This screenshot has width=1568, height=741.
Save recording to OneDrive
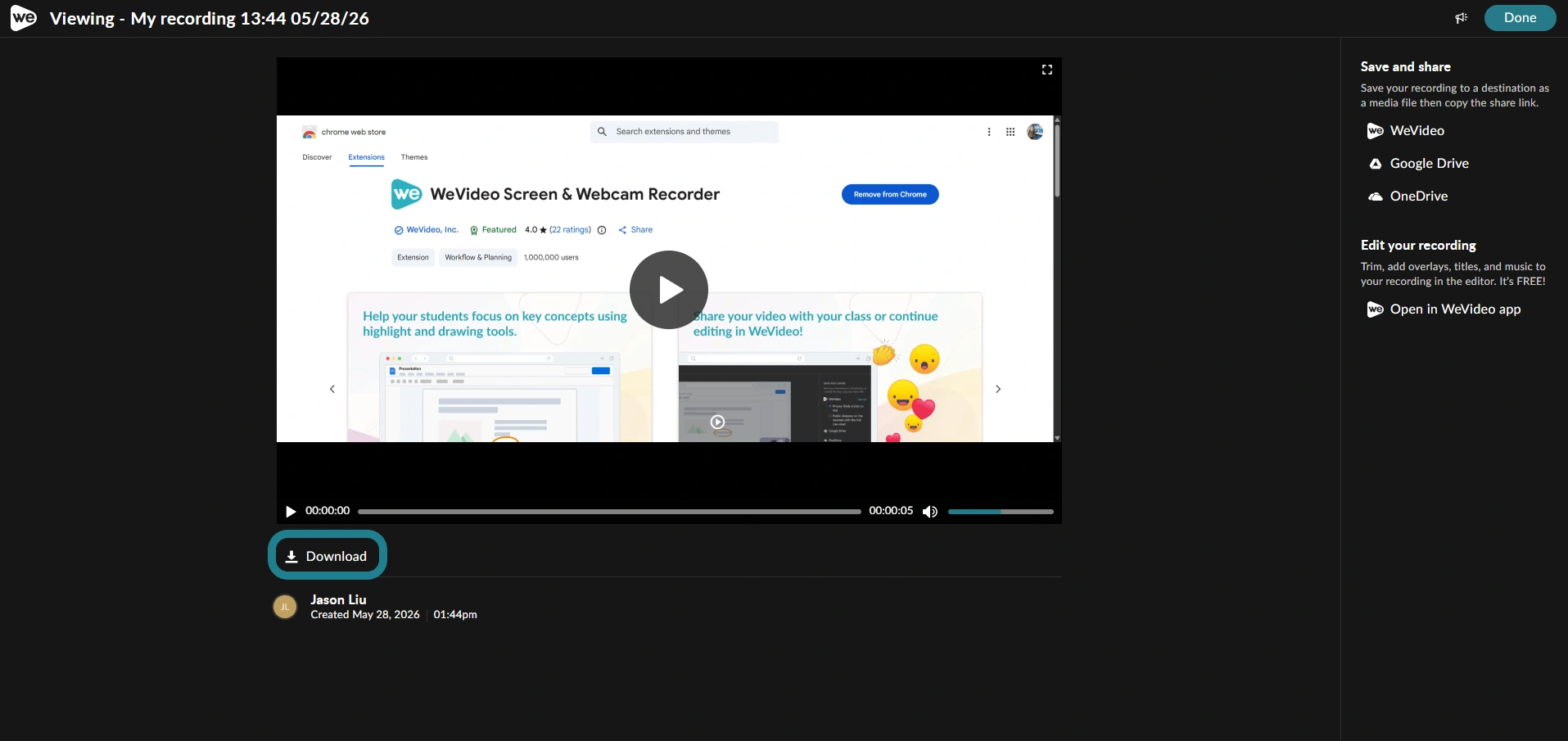pos(1408,197)
